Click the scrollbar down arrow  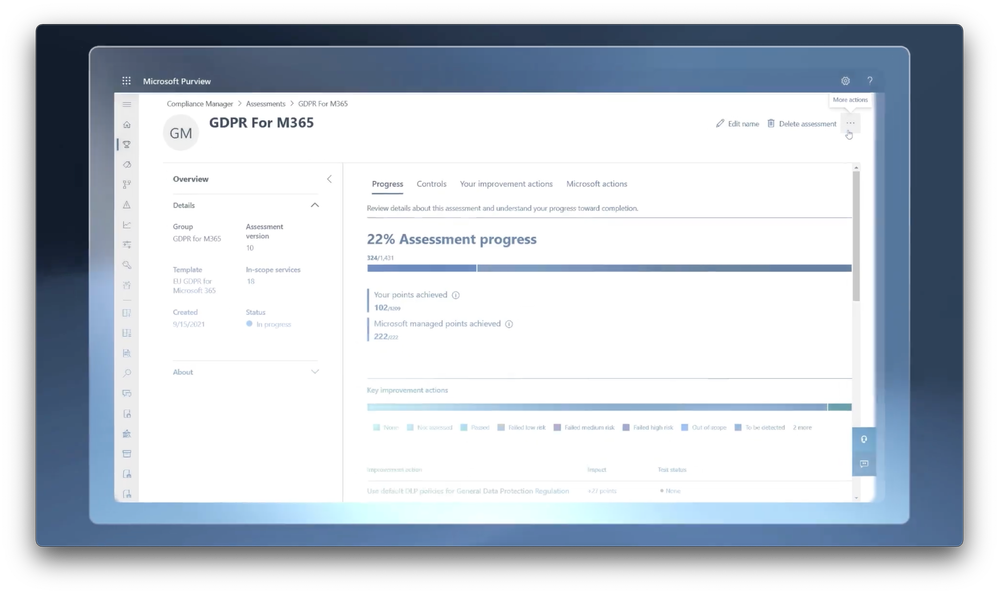(856, 498)
